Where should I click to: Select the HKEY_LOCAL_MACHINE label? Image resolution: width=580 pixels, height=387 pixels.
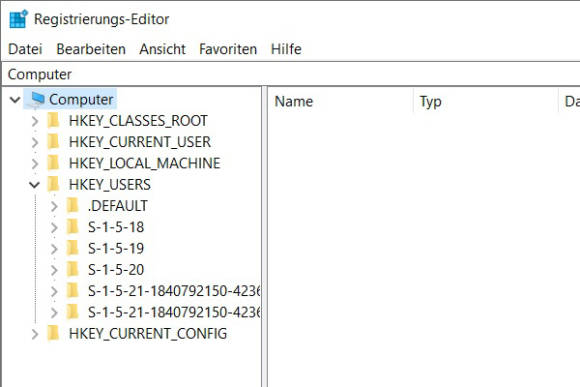point(145,163)
